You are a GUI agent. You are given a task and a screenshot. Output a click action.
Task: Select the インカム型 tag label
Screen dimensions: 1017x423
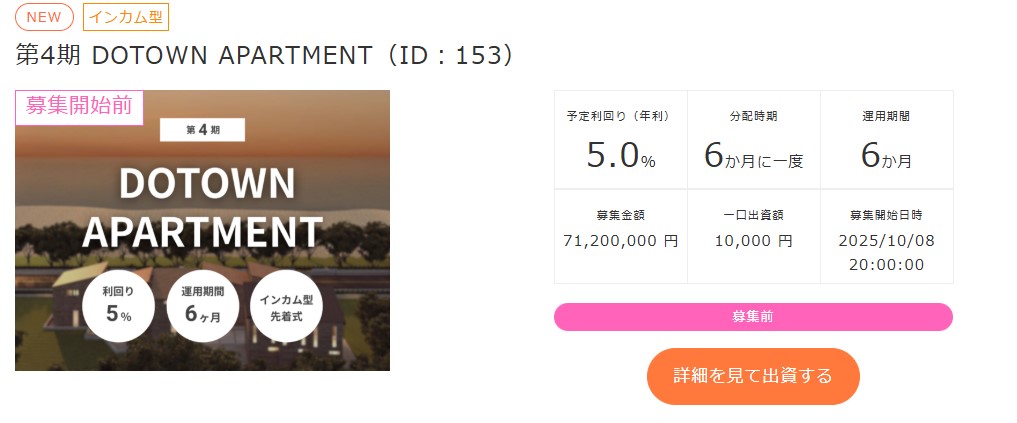point(125,17)
